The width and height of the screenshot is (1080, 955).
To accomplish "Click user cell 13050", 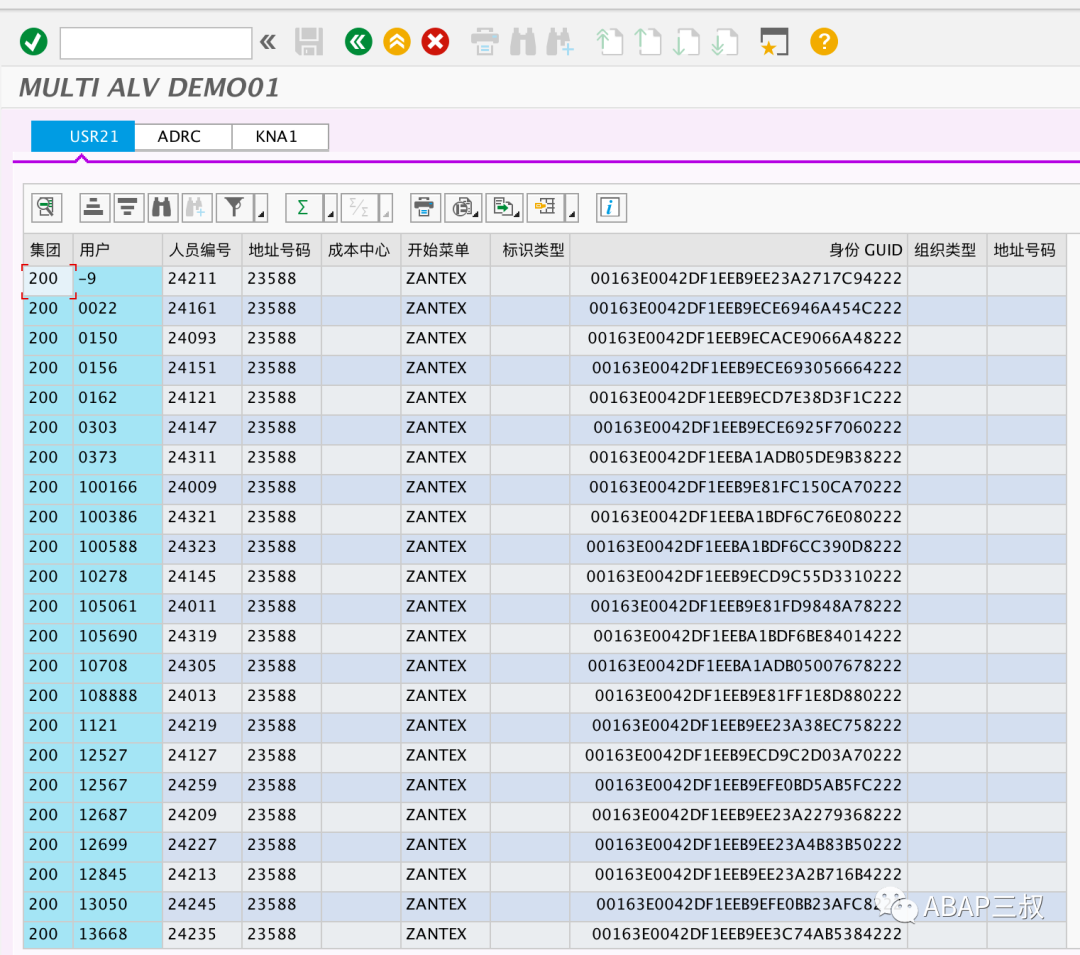I will [118, 905].
